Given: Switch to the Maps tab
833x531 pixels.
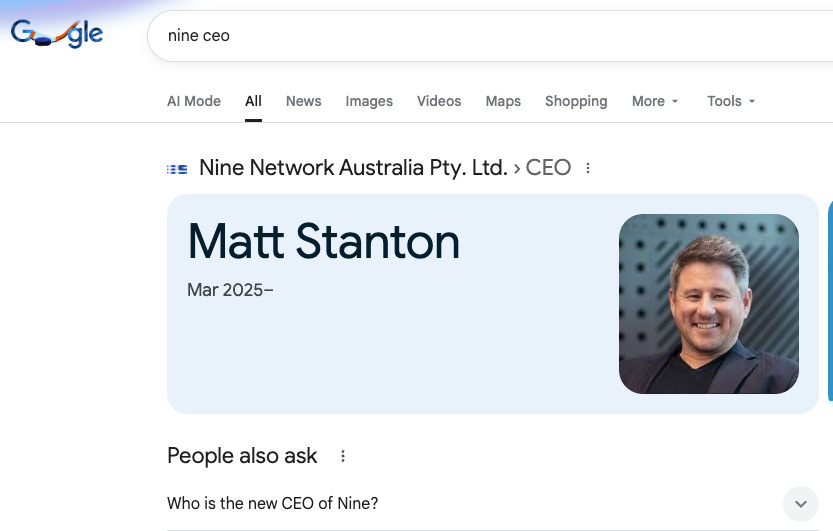Looking at the screenshot, I should click(503, 101).
